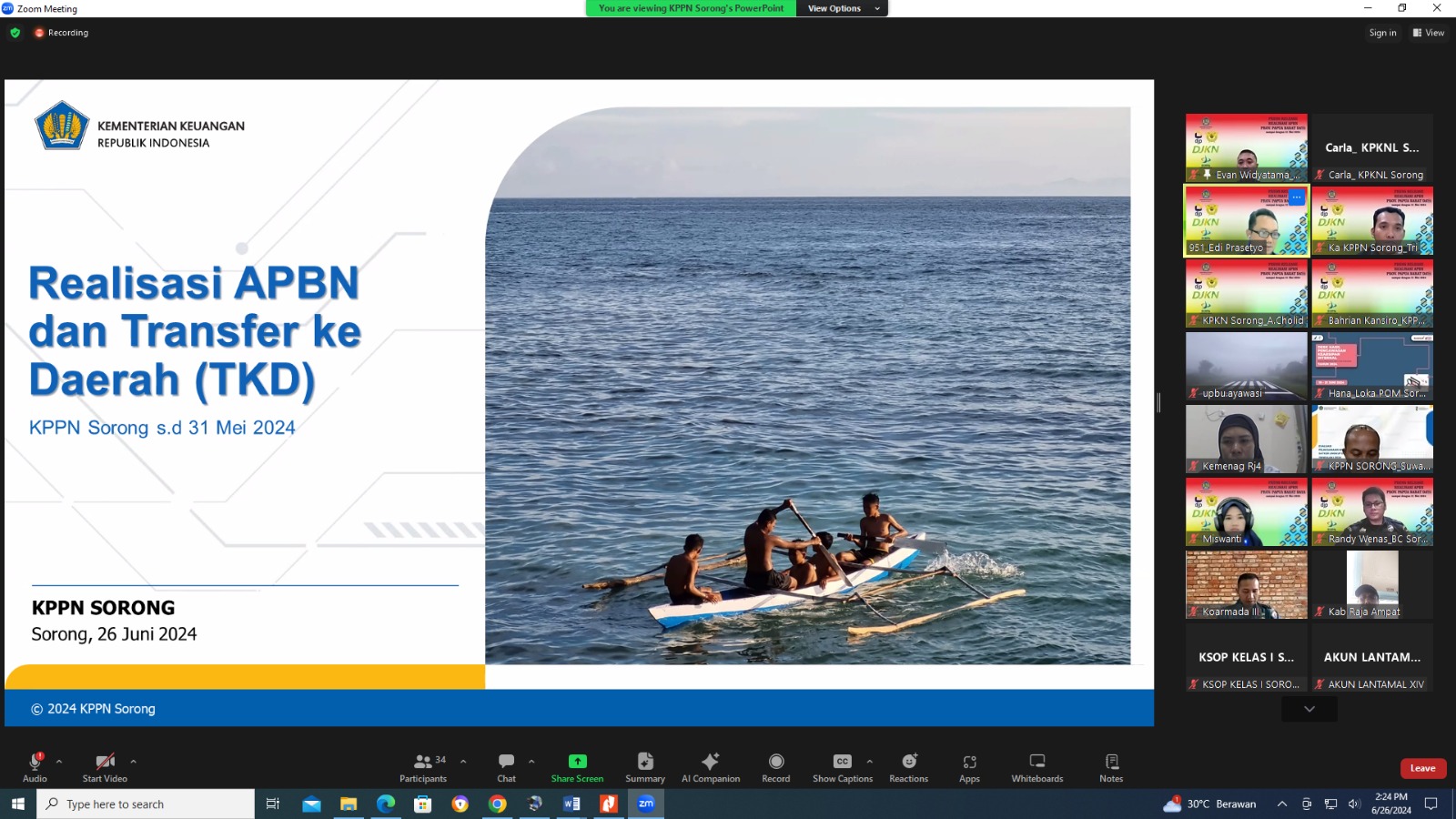The height and width of the screenshot is (819, 1456).
Task: Click the Sign in link
Action: 1382,33
